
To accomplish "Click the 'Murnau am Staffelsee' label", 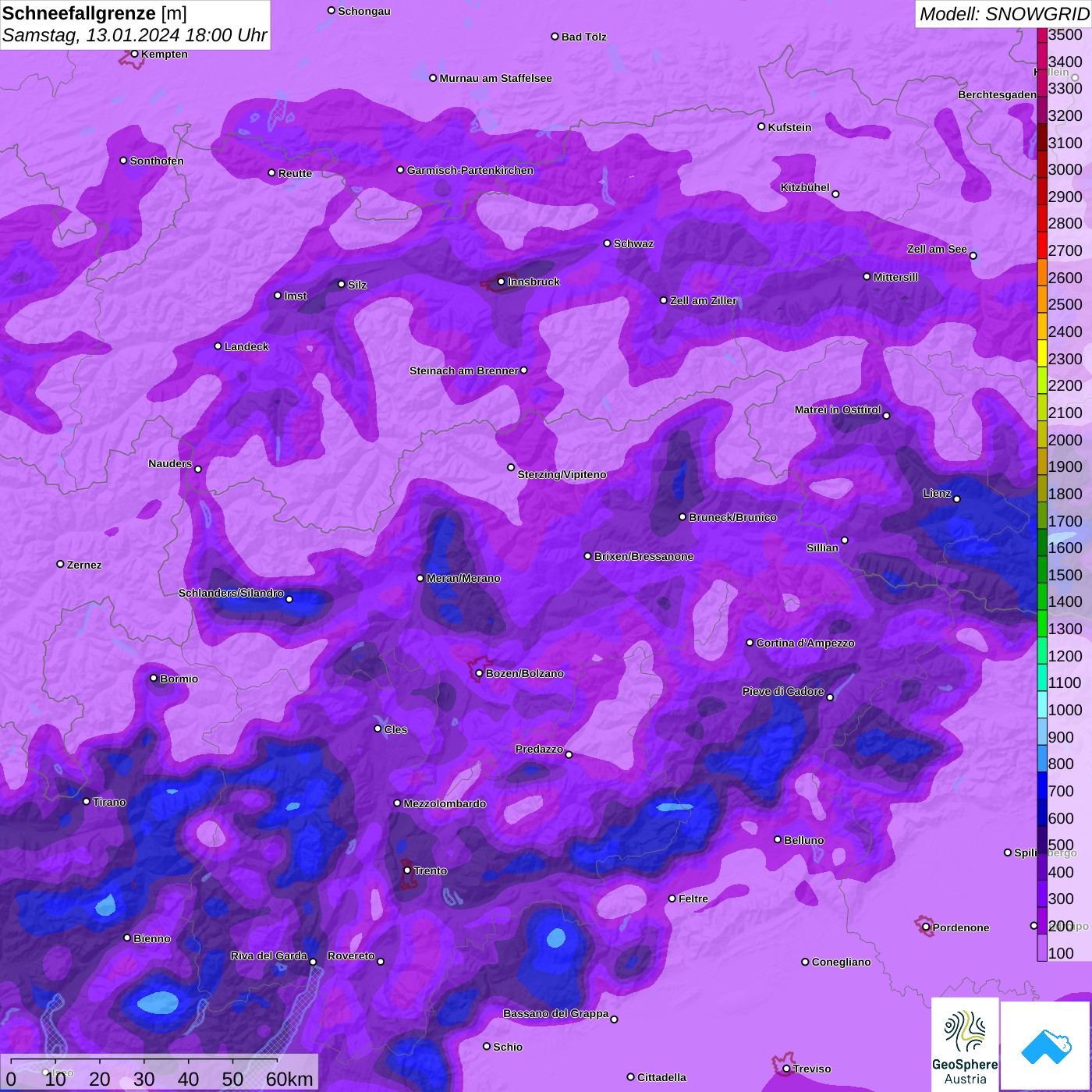I will pos(495,78).
